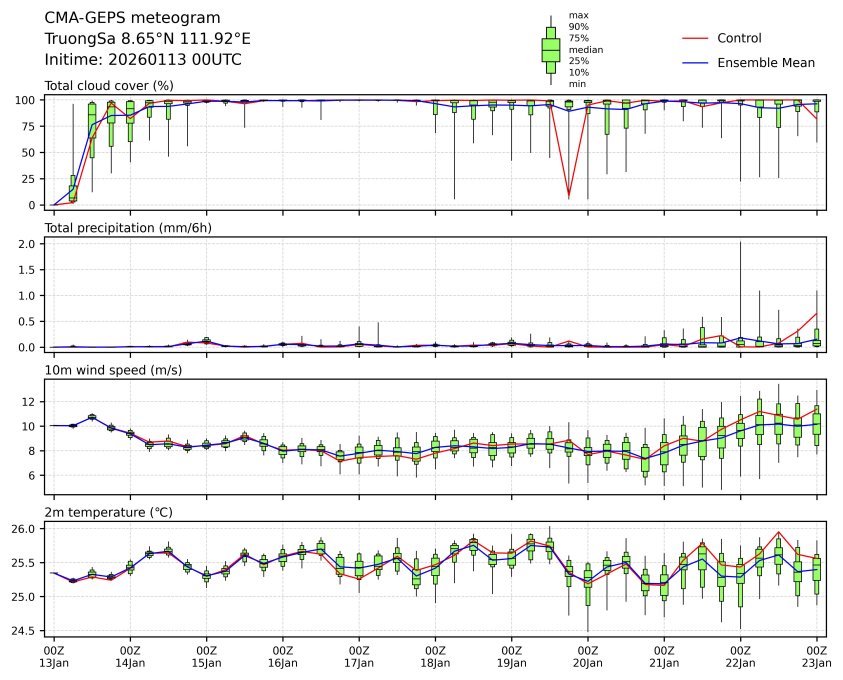Click the "2m temperature (℃)" panel title
This screenshot has width=843, height=680.
point(109,513)
